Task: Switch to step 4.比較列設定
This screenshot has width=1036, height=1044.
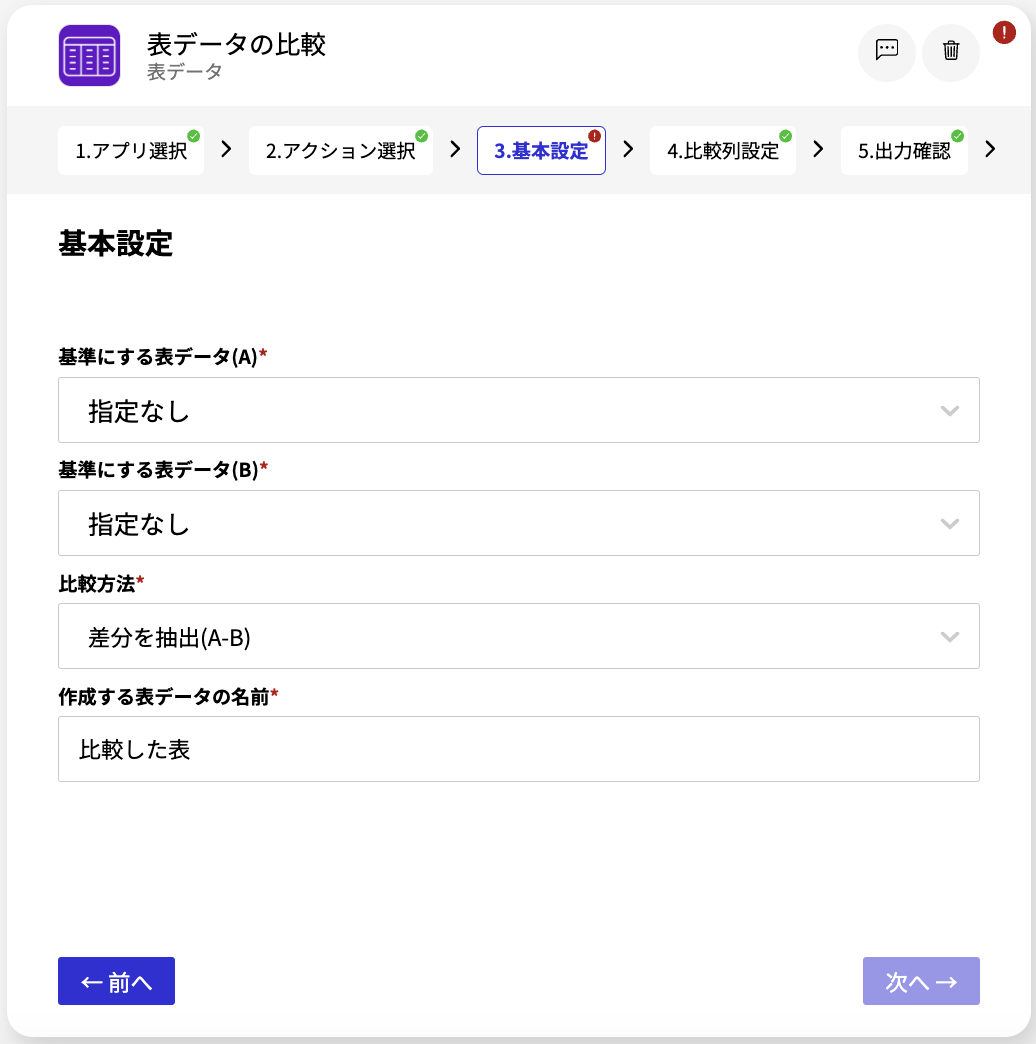Action: [723, 151]
